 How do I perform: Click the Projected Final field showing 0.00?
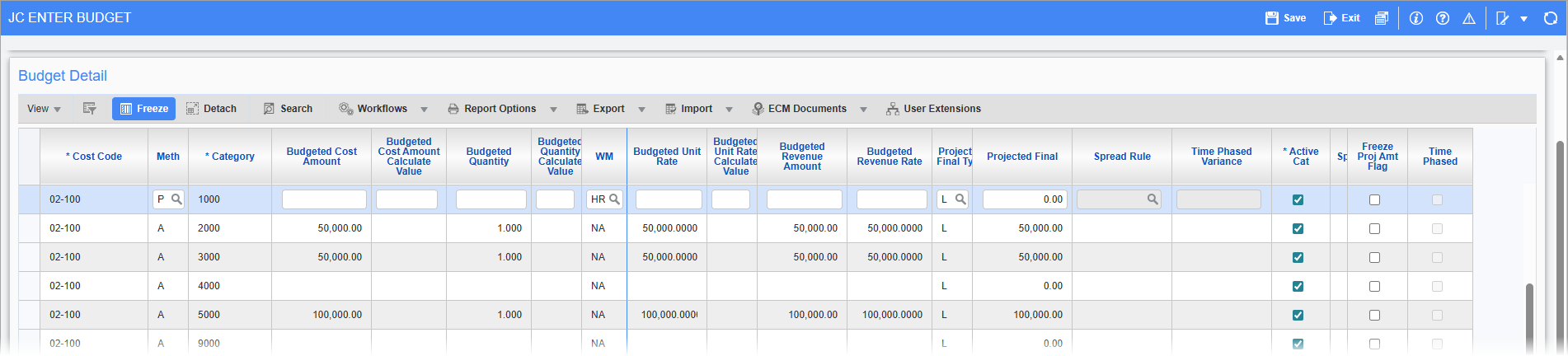coord(1025,199)
